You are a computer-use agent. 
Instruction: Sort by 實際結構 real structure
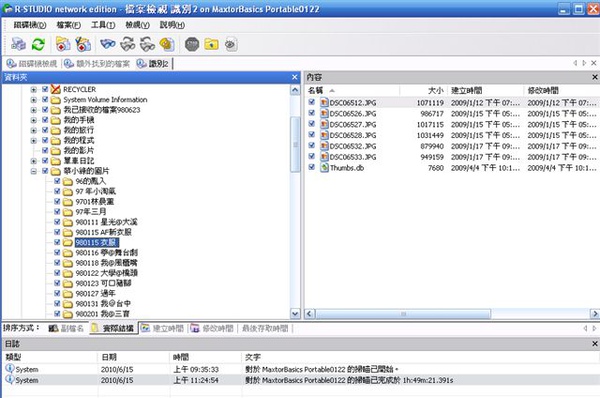tap(114, 328)
